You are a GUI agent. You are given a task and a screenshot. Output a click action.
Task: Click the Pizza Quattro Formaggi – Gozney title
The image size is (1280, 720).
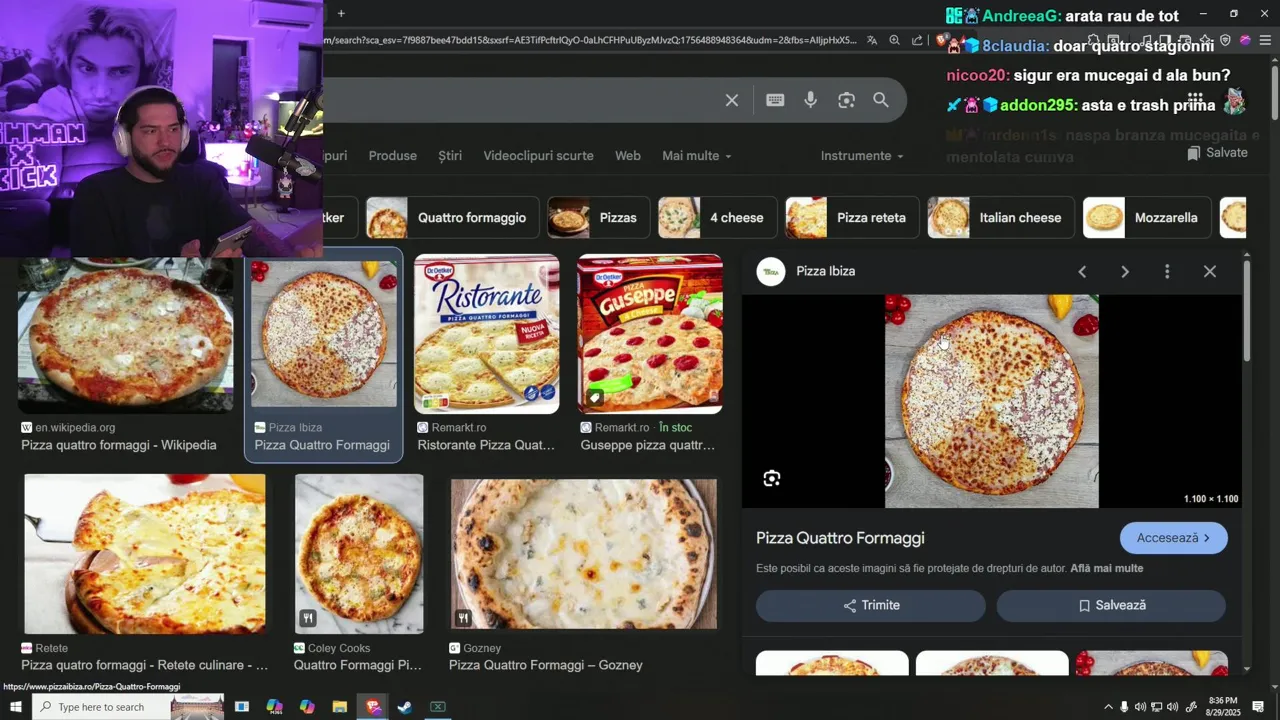[x=546, y=666]
